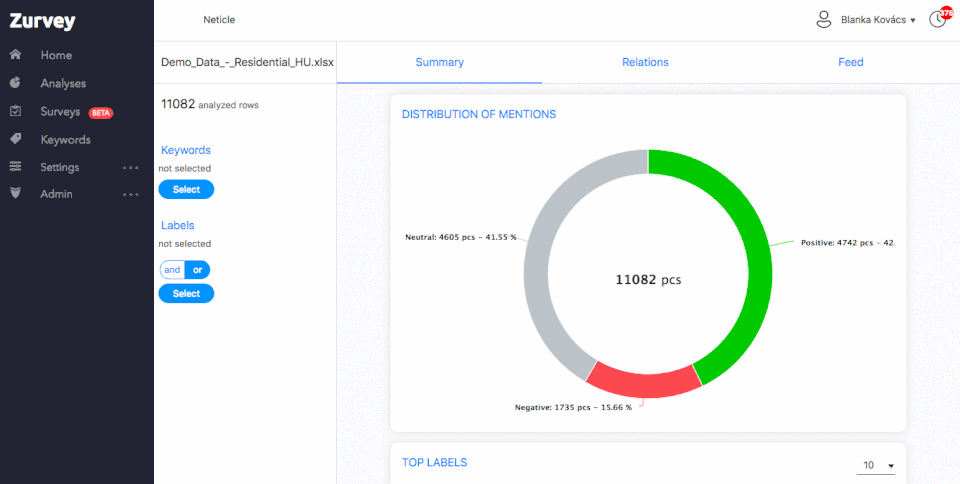Click the user profile avatar icon

(823, 20)
